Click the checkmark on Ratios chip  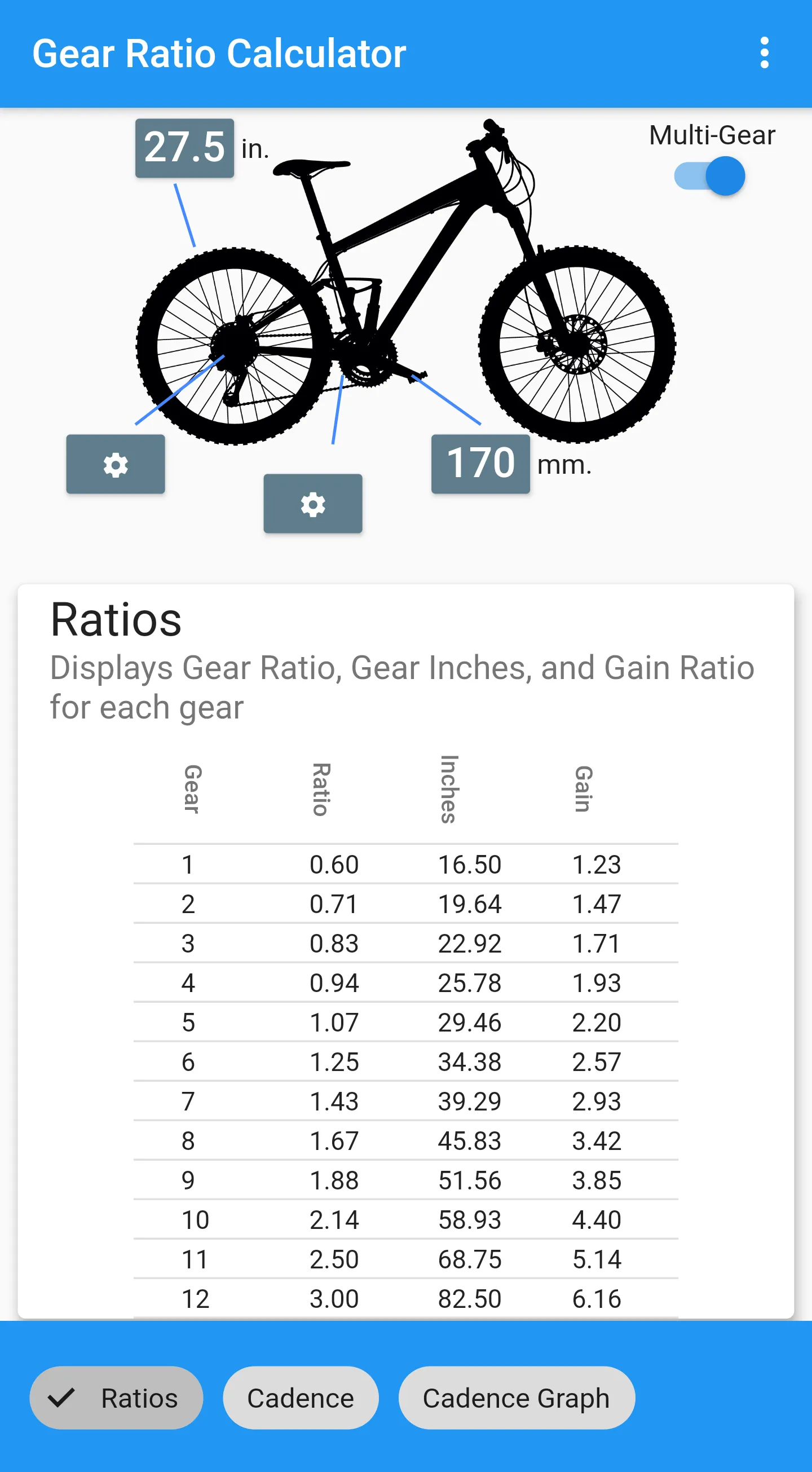pos(61,1398)
